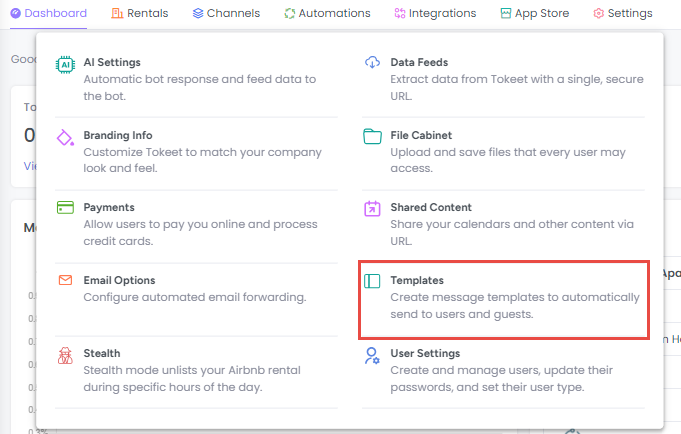Click the User Settings person-gear icon
The height and width of the screenshot is (434, 681).
point(372,354)
